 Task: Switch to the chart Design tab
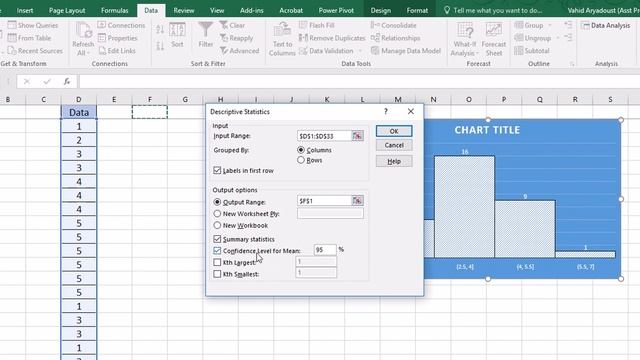coord(381,10)
